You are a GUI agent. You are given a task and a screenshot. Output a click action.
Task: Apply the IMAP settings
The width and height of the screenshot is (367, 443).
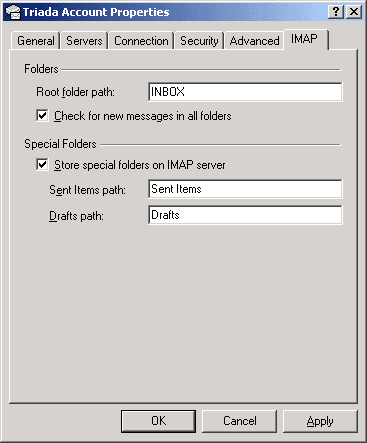320,421
